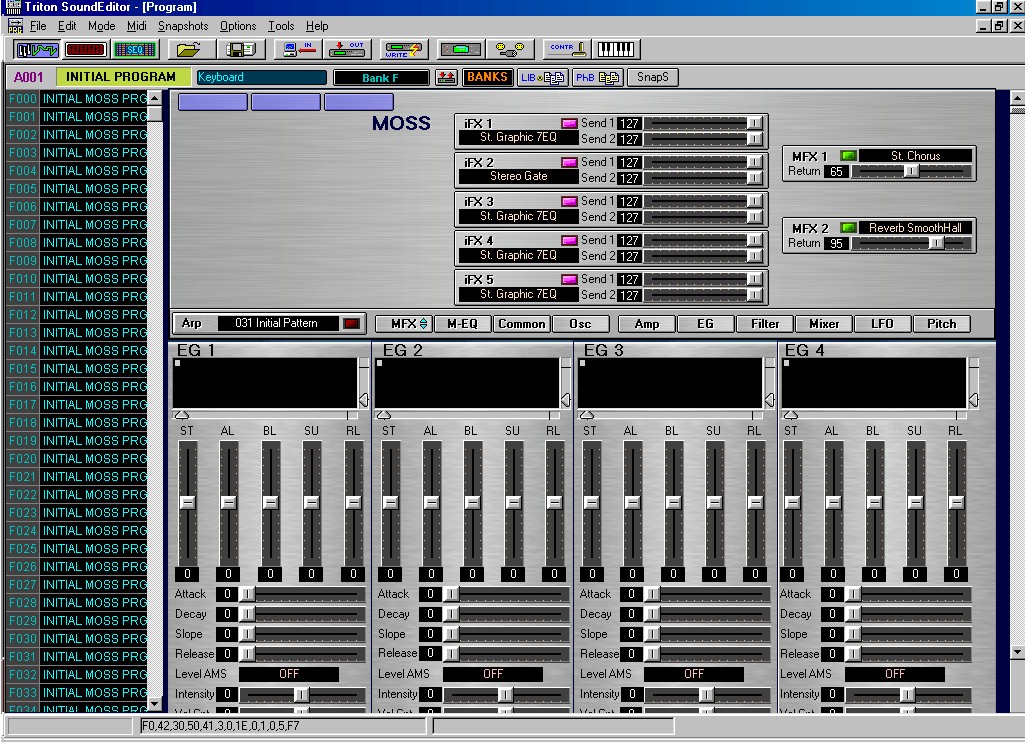
Task: Open the Keyboard category field
Action: (x=261, y=78)
